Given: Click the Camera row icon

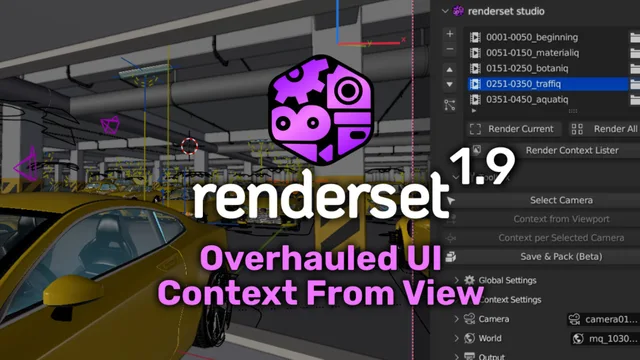Looking at the screenshot, I should click(x=469, y=319).
